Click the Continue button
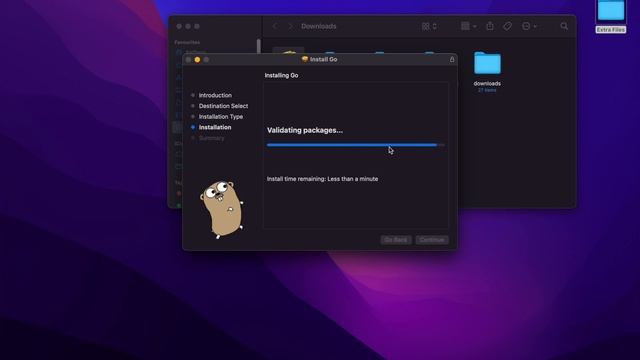Viewport: 640px width, 360px height. tap(432, 240)
